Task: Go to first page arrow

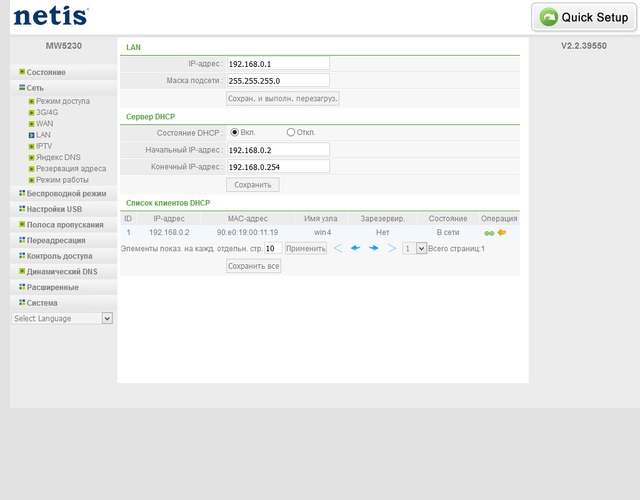Action: tap(338, 248)
